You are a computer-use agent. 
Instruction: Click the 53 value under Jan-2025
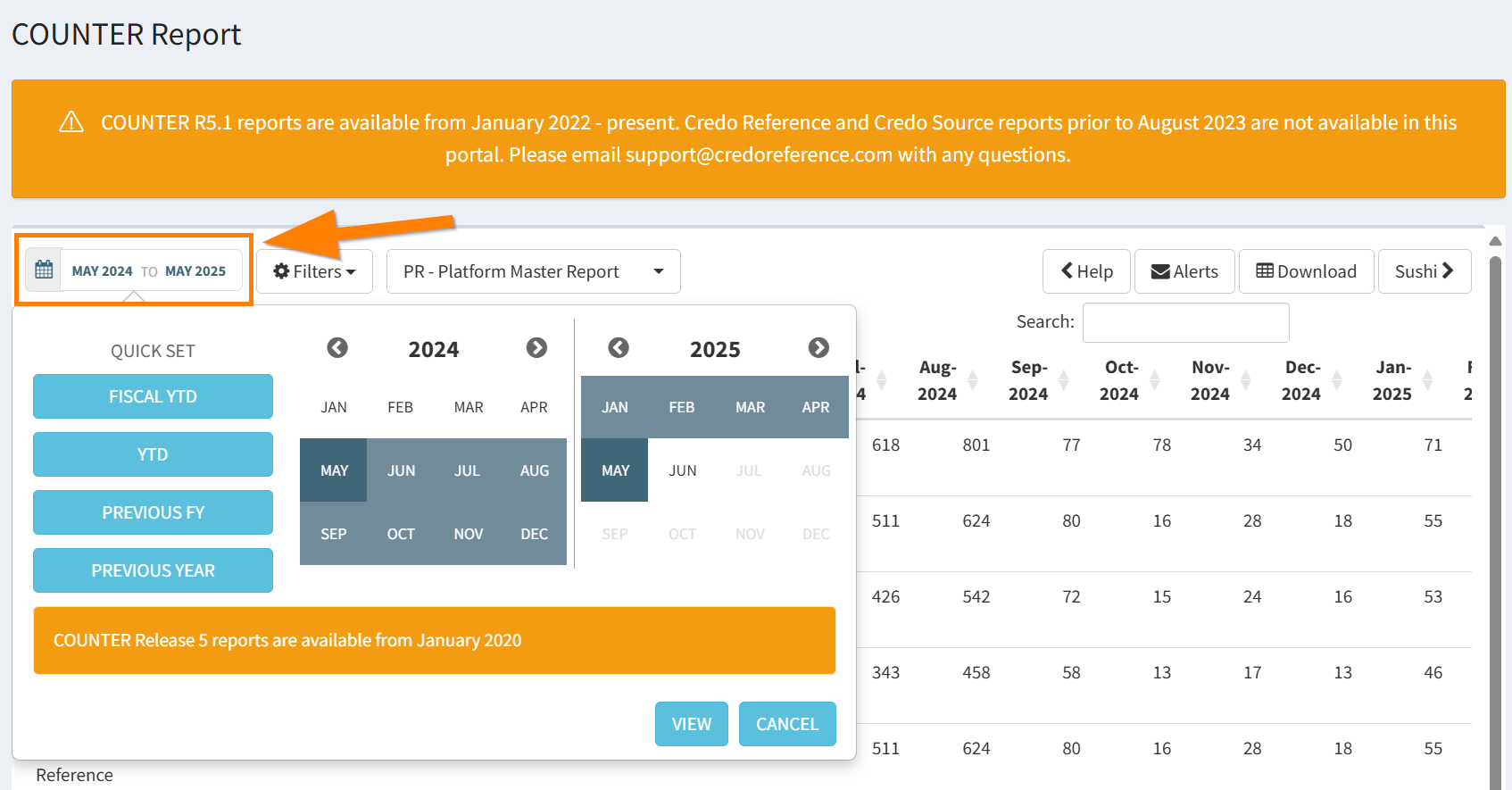point(1433,596)
